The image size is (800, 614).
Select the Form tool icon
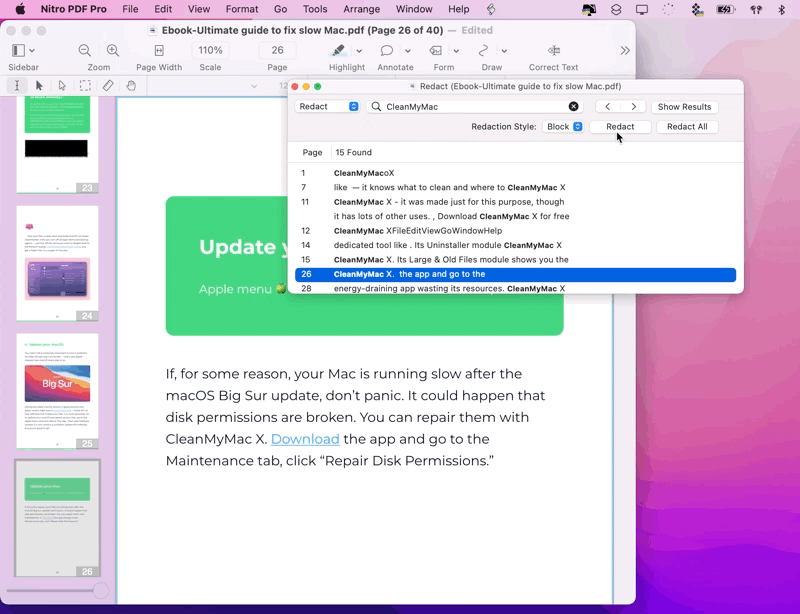tap(436, 51)
